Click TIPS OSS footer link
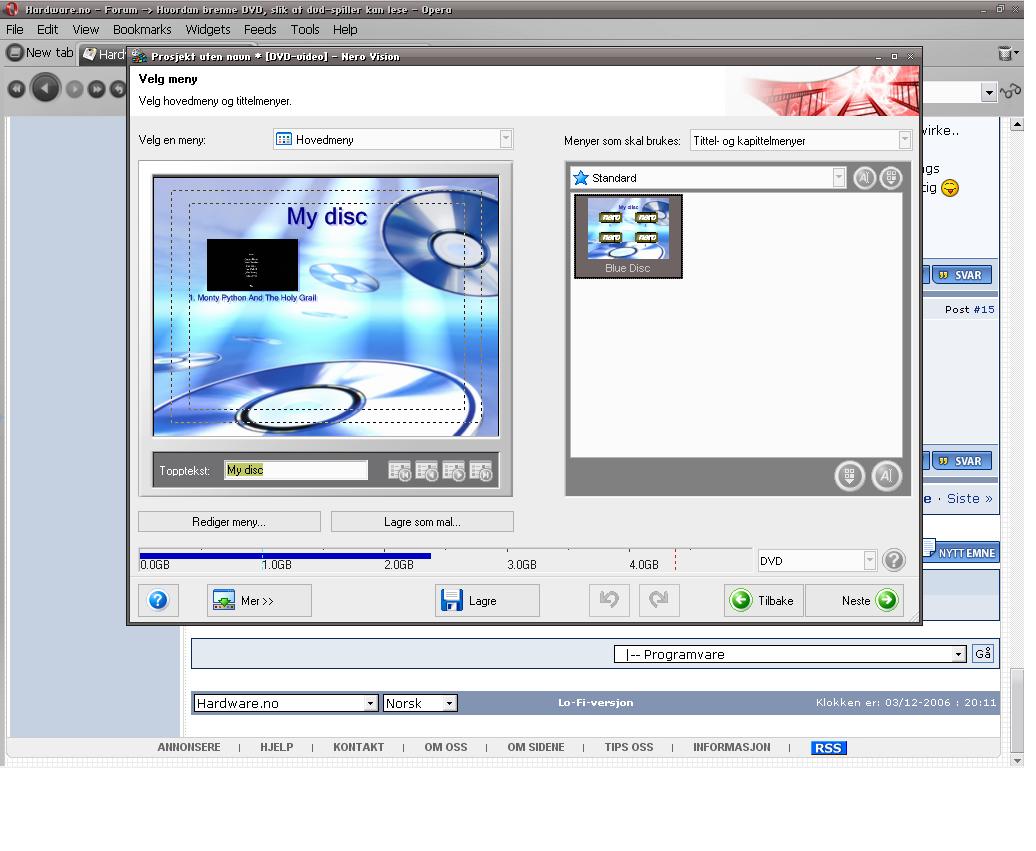 click(x=629, y=747)
